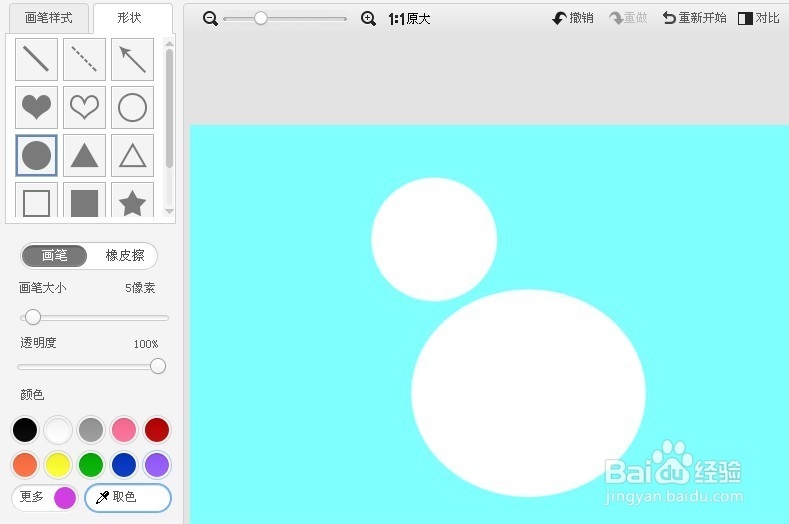This screenshot has width=789, height=524.
Task: Click the zoom in magnifier icon
Action: pos(368,19)
